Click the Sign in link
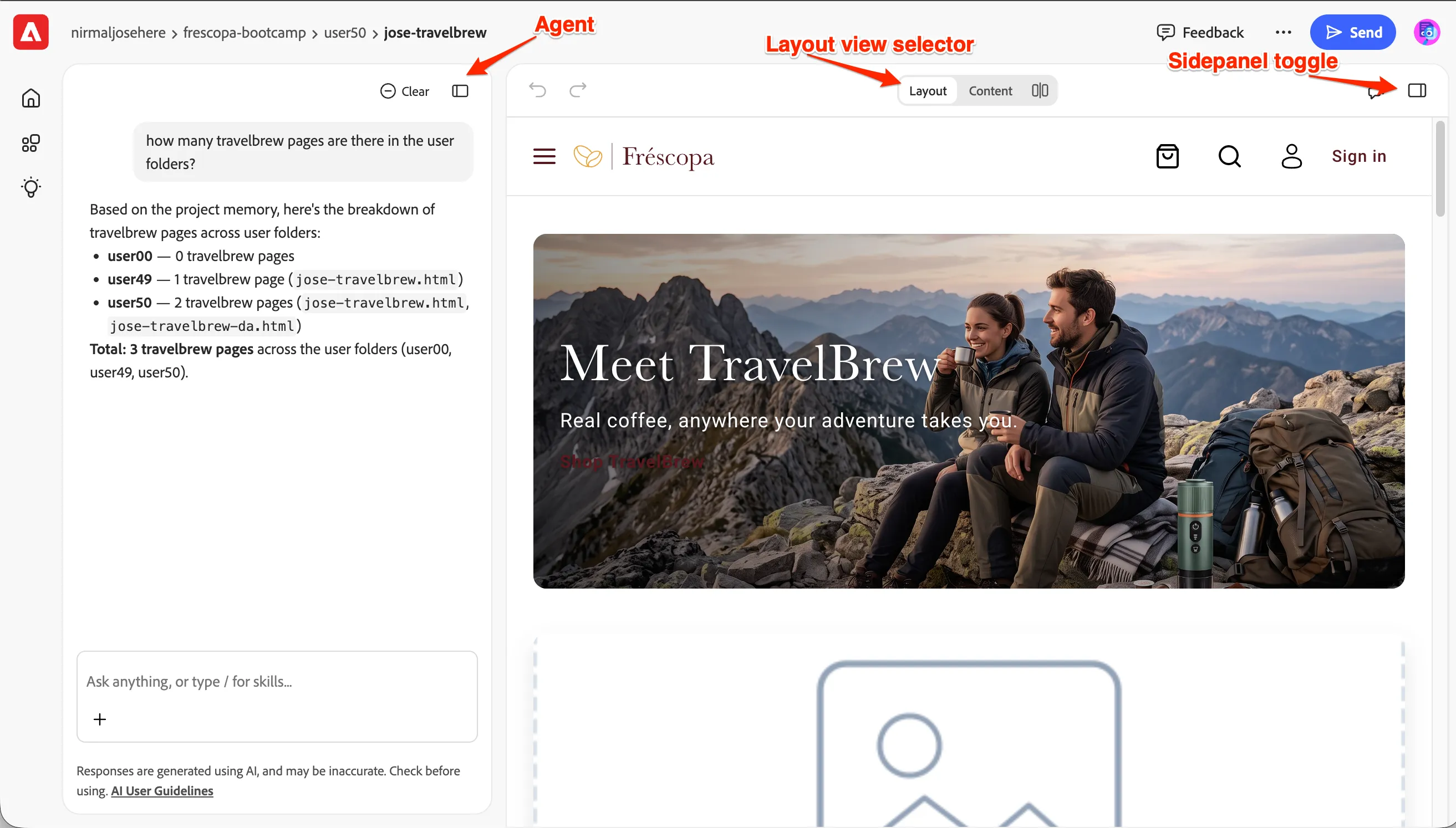 click(1359, 156)
